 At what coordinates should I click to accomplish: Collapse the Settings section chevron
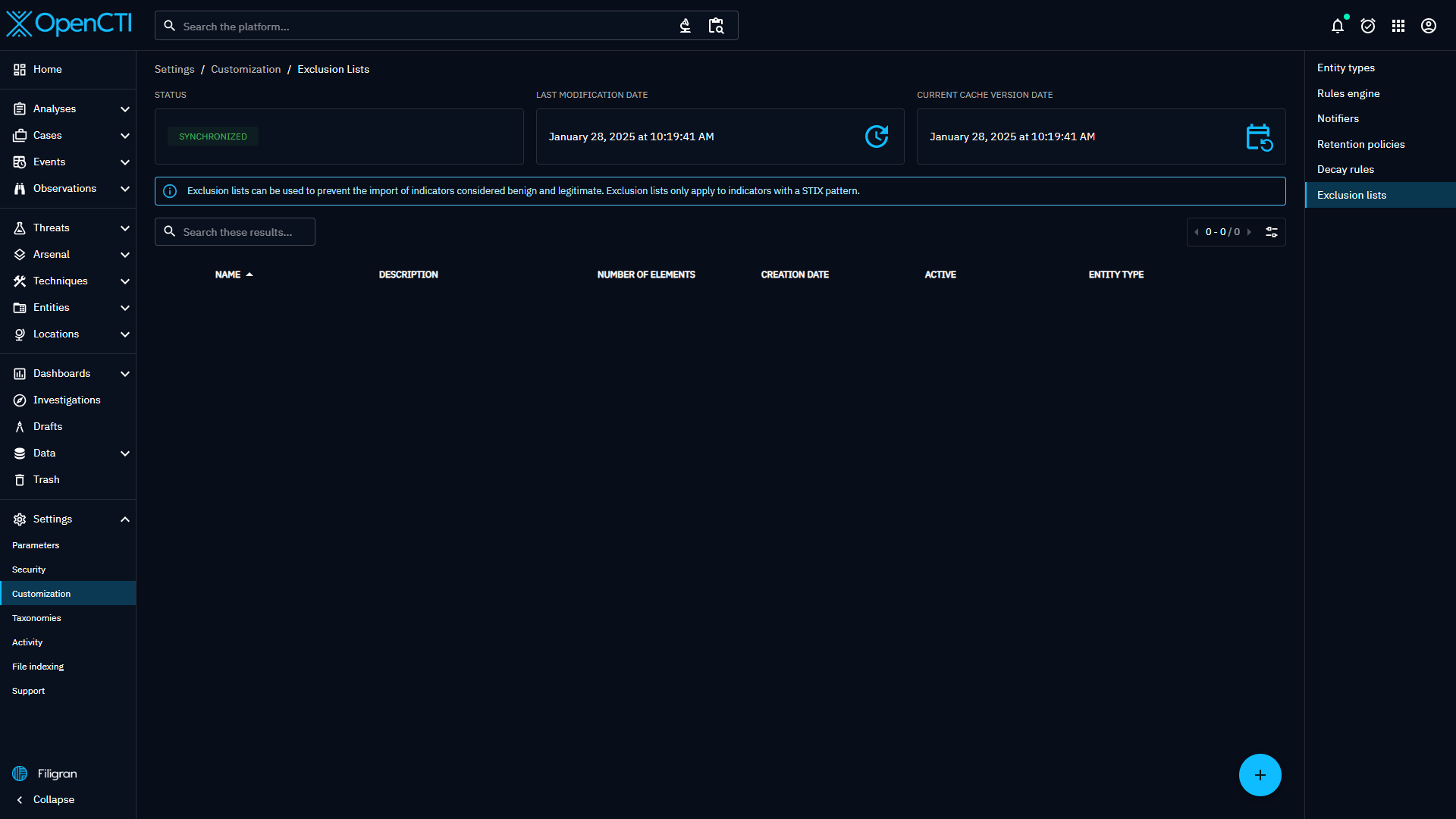[125, 519]
